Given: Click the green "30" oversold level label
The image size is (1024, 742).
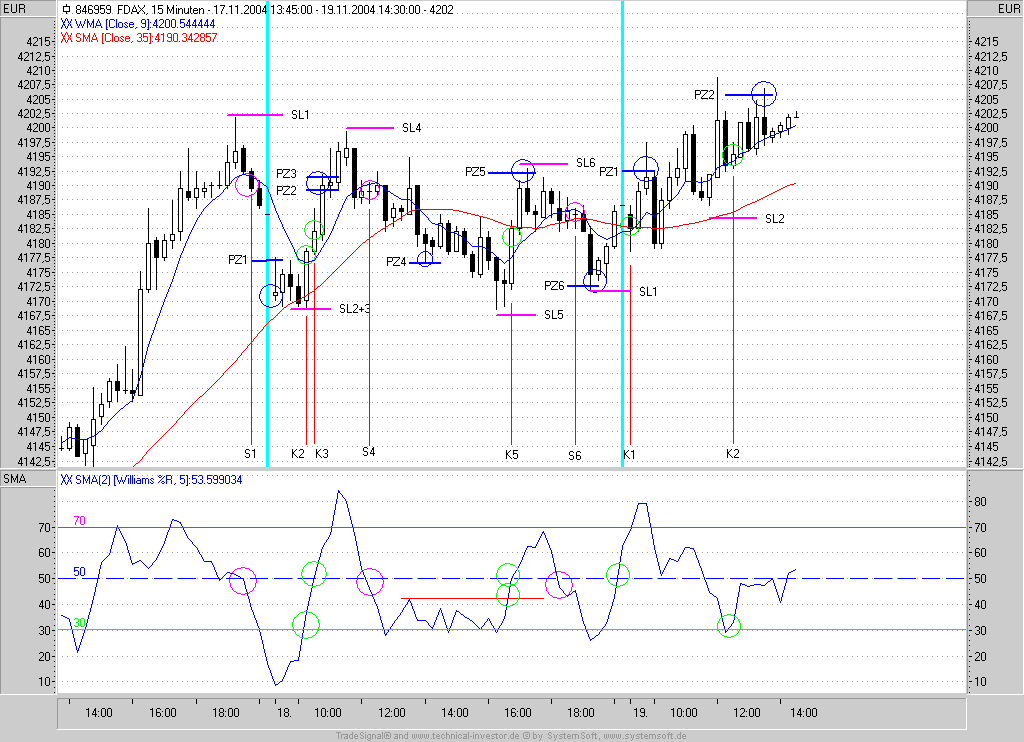Looking at the screenshot, I should tap(79, 622).
